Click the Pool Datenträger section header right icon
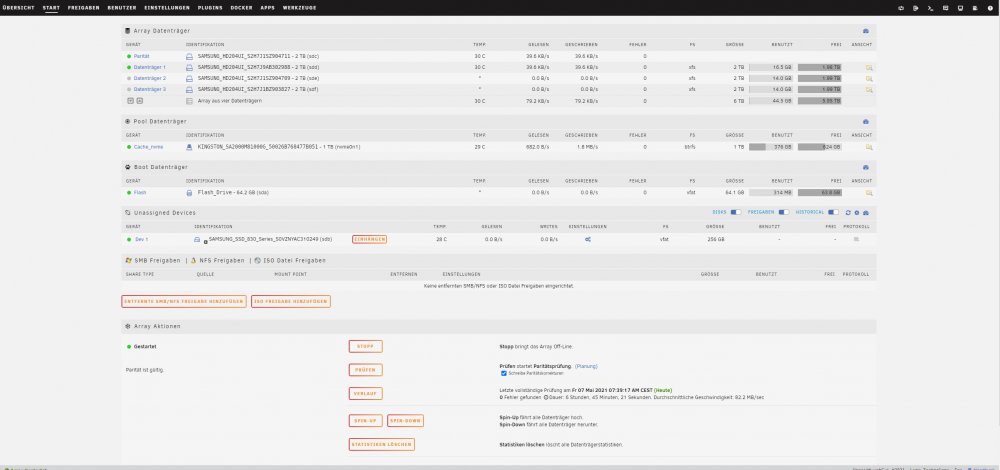The image size is (1000, 470). 865,121
